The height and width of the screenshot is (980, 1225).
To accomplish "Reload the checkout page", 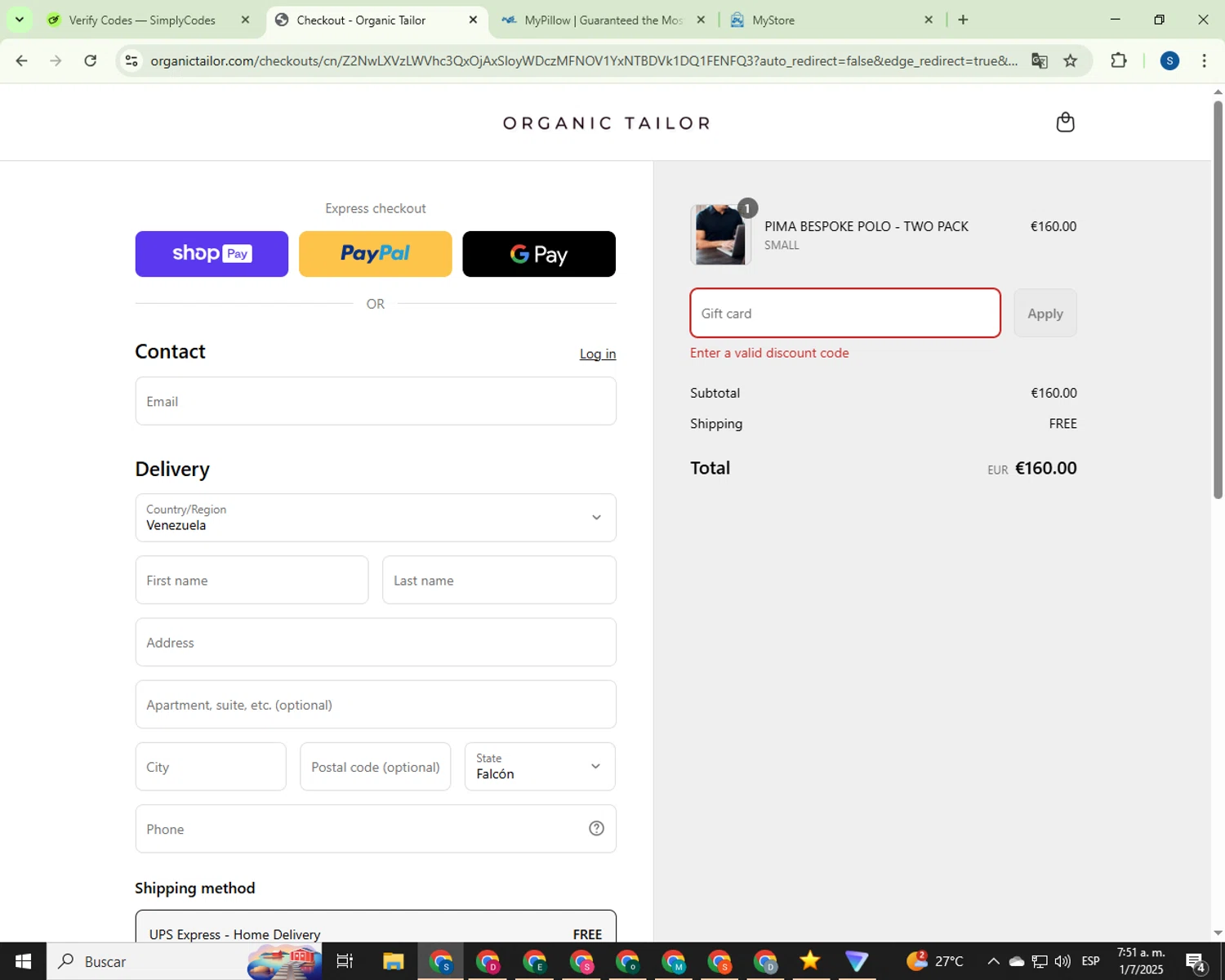I will 91,60.
